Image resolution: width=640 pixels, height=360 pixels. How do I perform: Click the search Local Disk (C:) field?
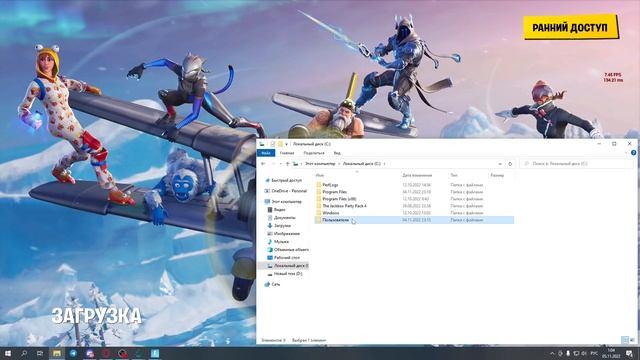pos(576,164)
